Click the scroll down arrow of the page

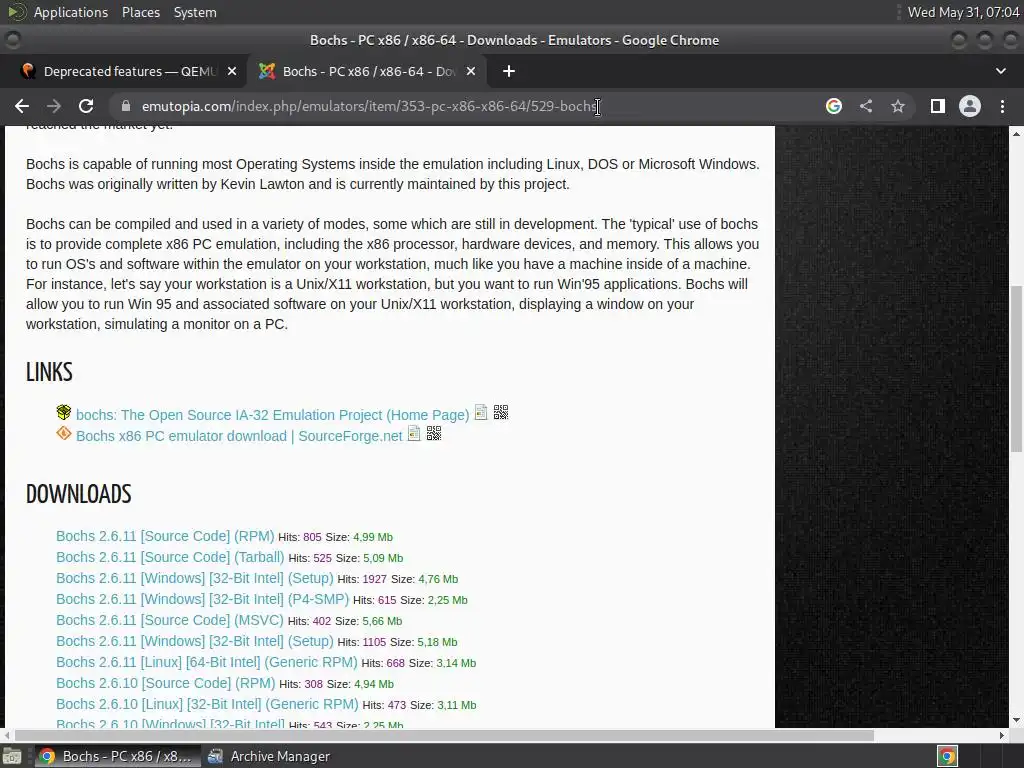pyautogui.click(x=1016, y=720)
